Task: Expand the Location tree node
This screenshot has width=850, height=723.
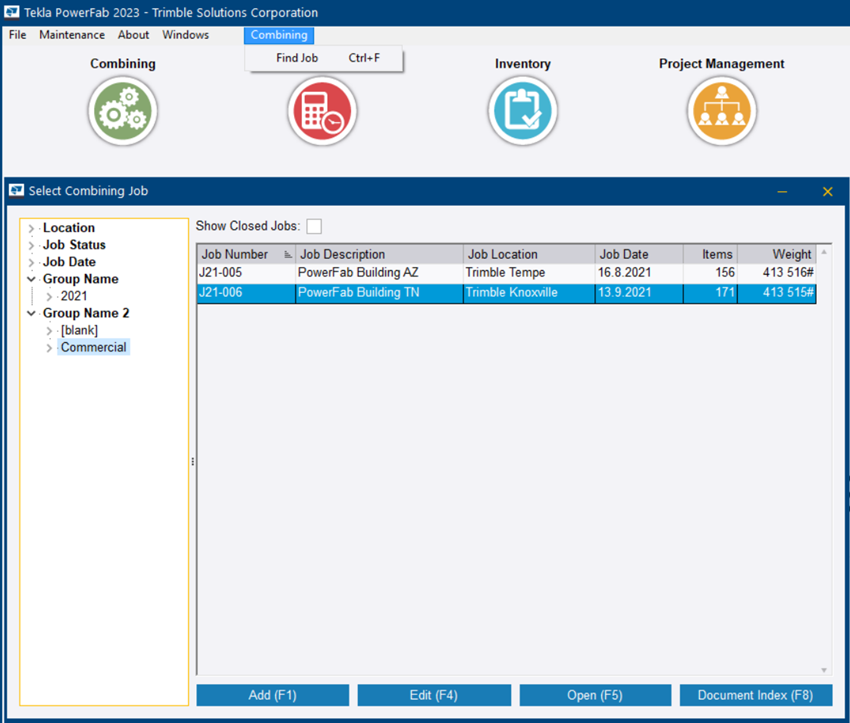Action: pyautogui.click(x=31, y=228)
